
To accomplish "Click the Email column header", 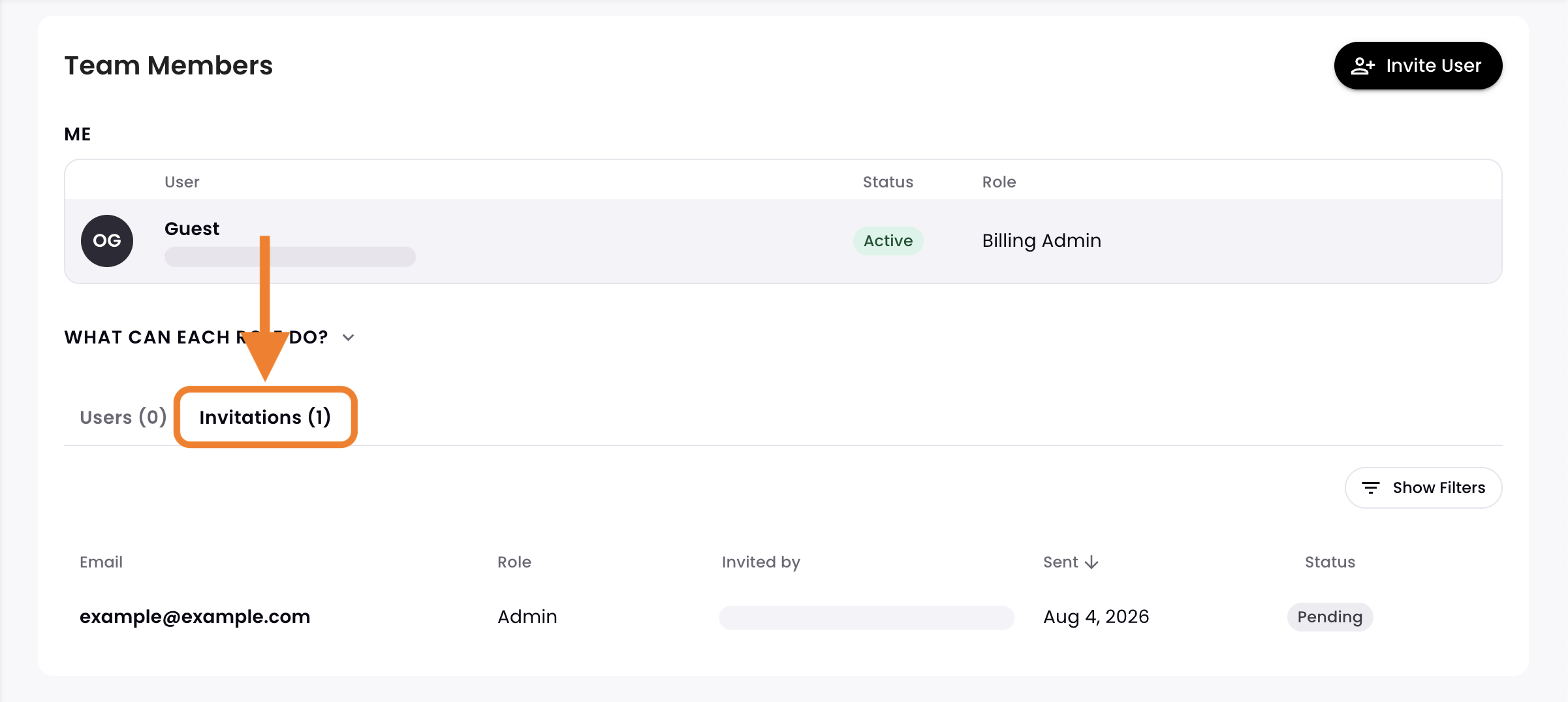I will [x=101, y=562].
